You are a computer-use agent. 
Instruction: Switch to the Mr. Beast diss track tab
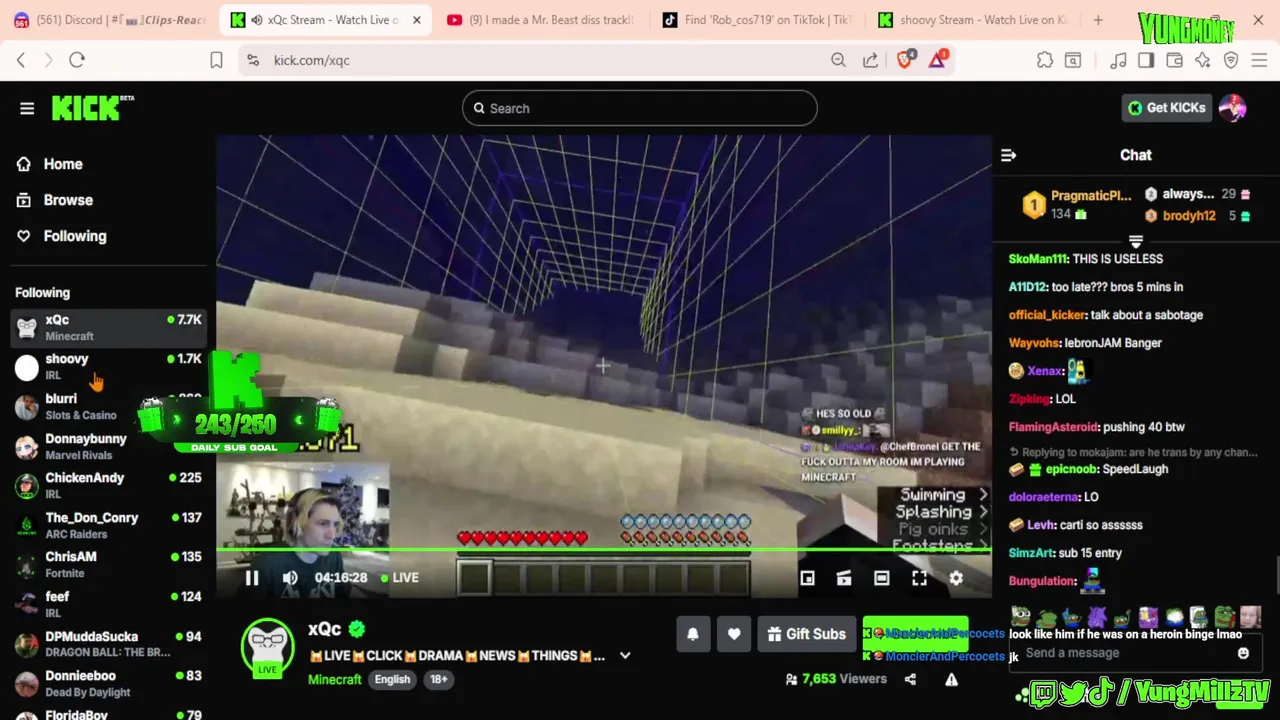pyautogui.click(x=540, y=20)
